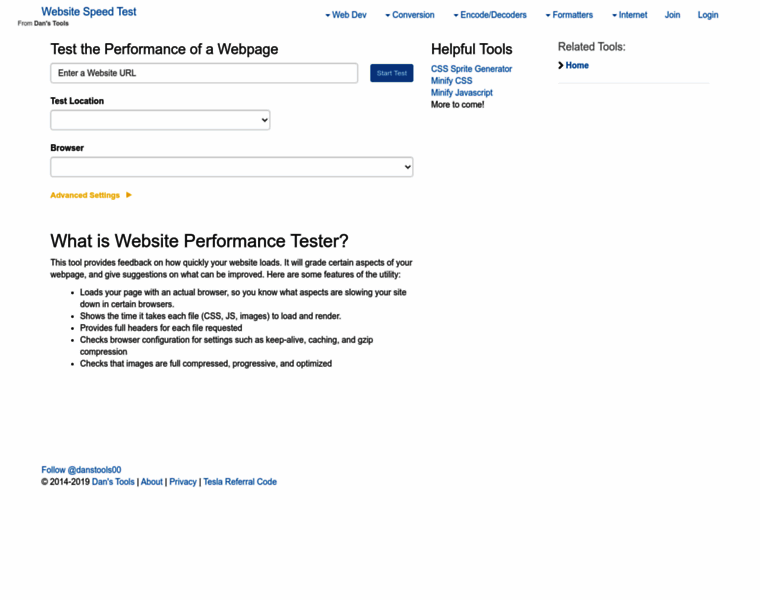Click the 'Related Tools:' heading
The width and height of the screenshot is (760, 600).
[591, 47]
